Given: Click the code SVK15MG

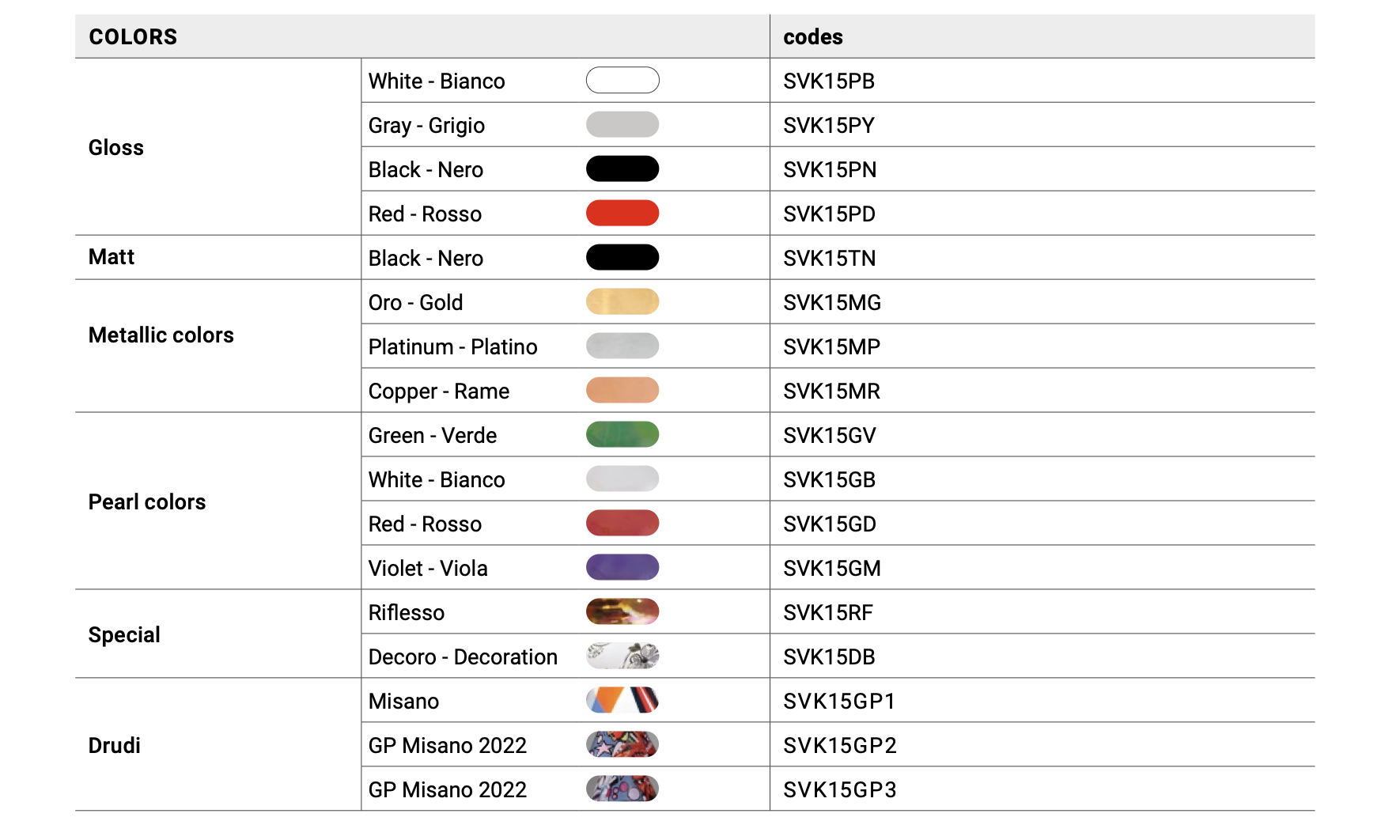Looking at the screenshot, I should [832, 303].
